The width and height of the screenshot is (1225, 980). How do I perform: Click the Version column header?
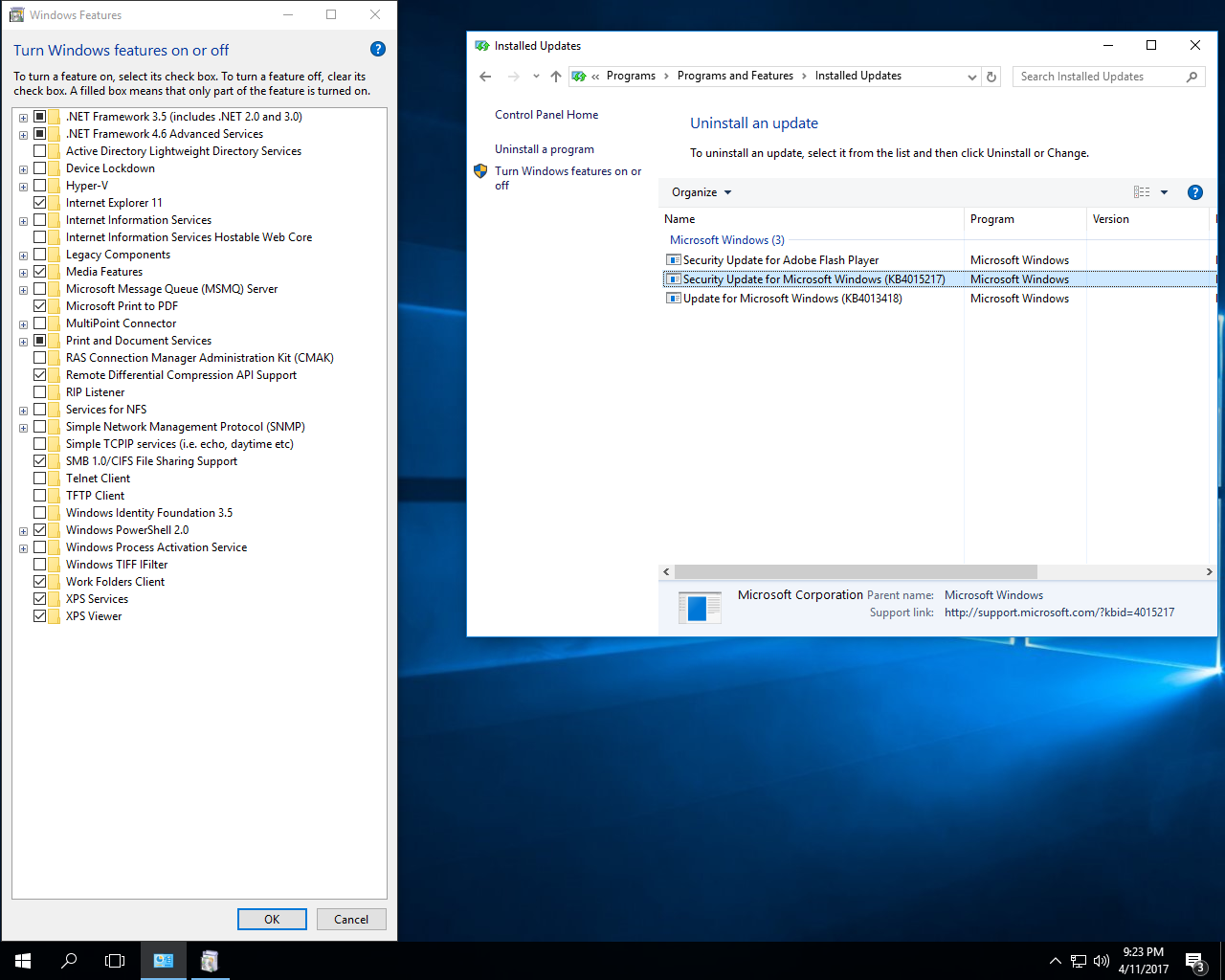click(x=1147, y=219)
